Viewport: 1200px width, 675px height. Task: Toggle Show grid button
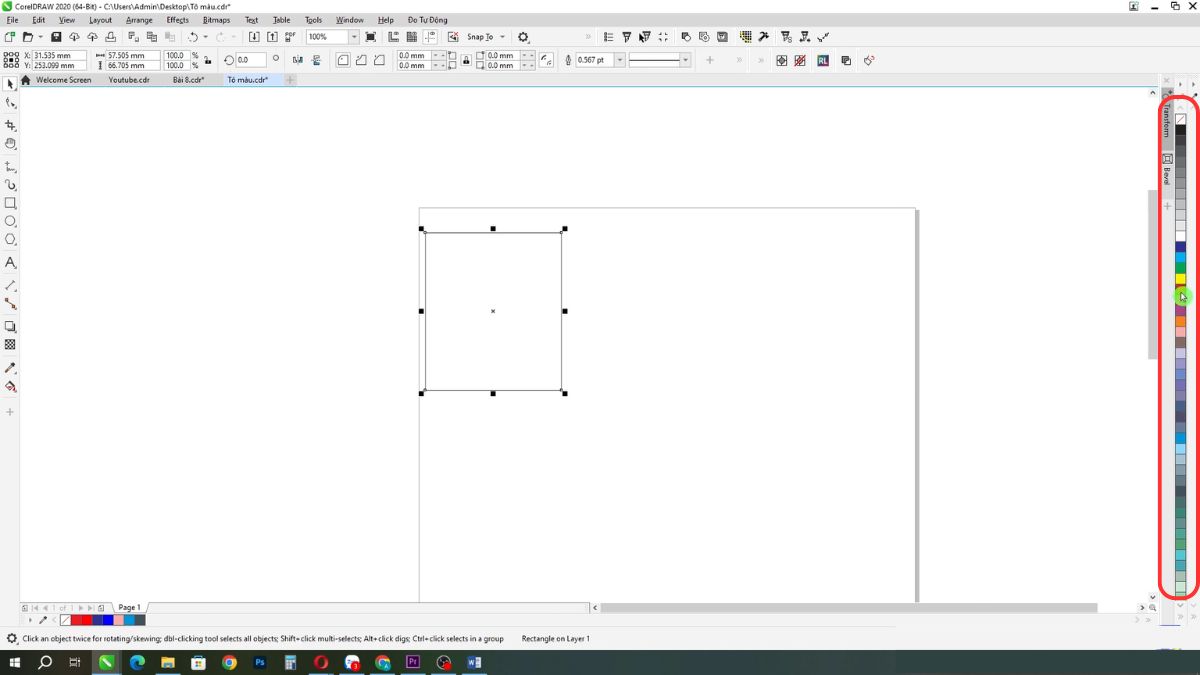point(412,37)
